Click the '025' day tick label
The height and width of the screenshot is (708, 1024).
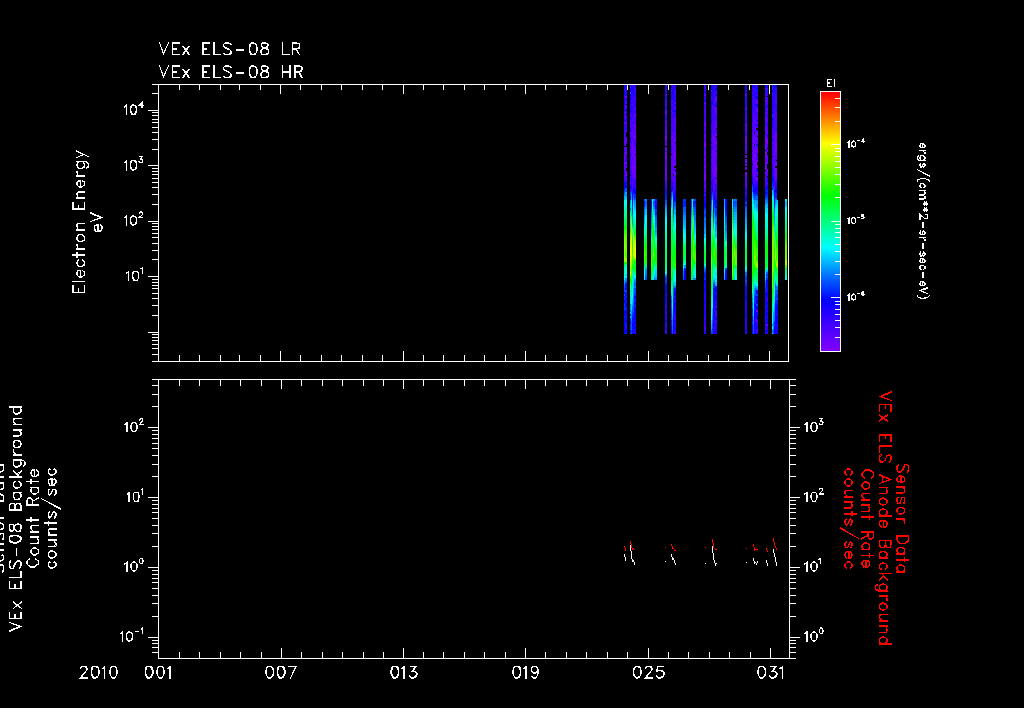click(x=648, y=673)
